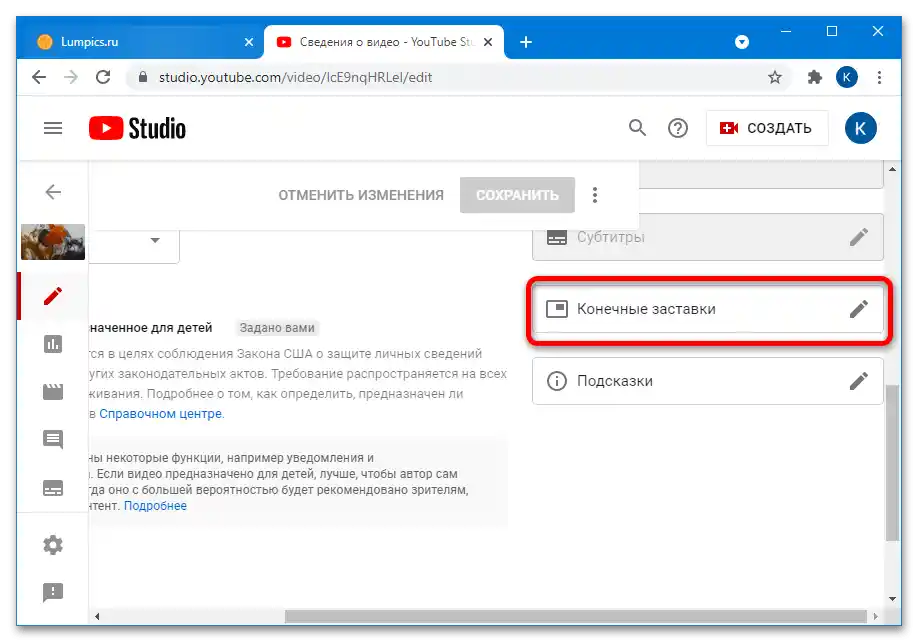Open the YouTube Studio navigation hamburger menu

[x=52, y=128]
